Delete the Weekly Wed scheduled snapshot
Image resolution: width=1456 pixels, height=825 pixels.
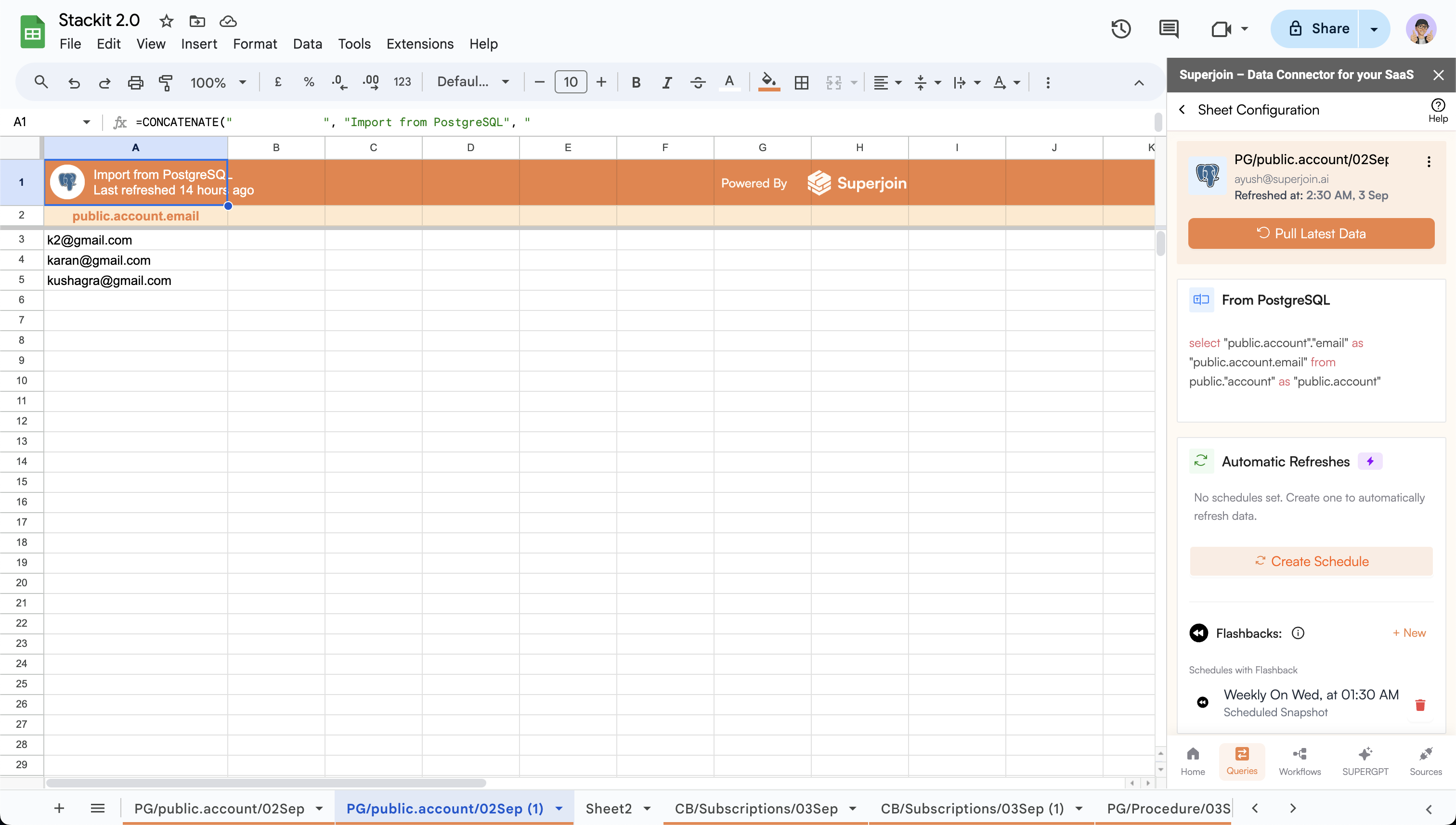coord(1420,705)
